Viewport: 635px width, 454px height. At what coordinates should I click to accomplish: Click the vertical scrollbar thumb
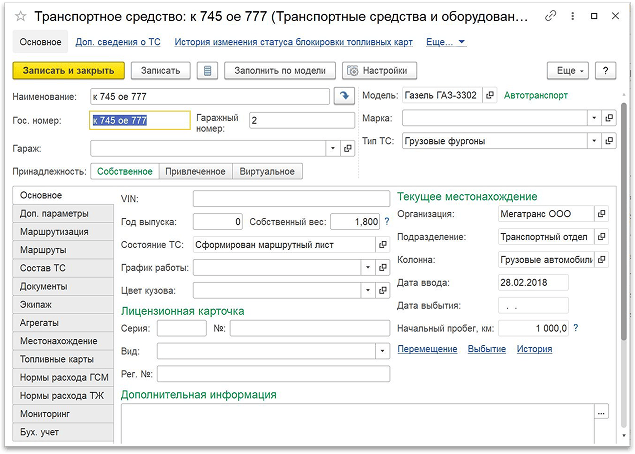click(624, 221)
